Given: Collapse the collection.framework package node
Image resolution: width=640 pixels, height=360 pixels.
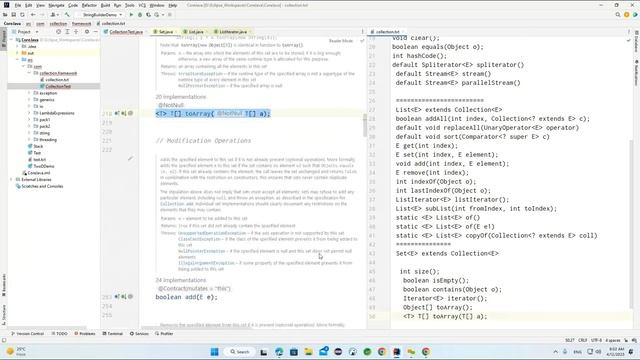Looking at the screenshot, I should click(x=29, y=73).
